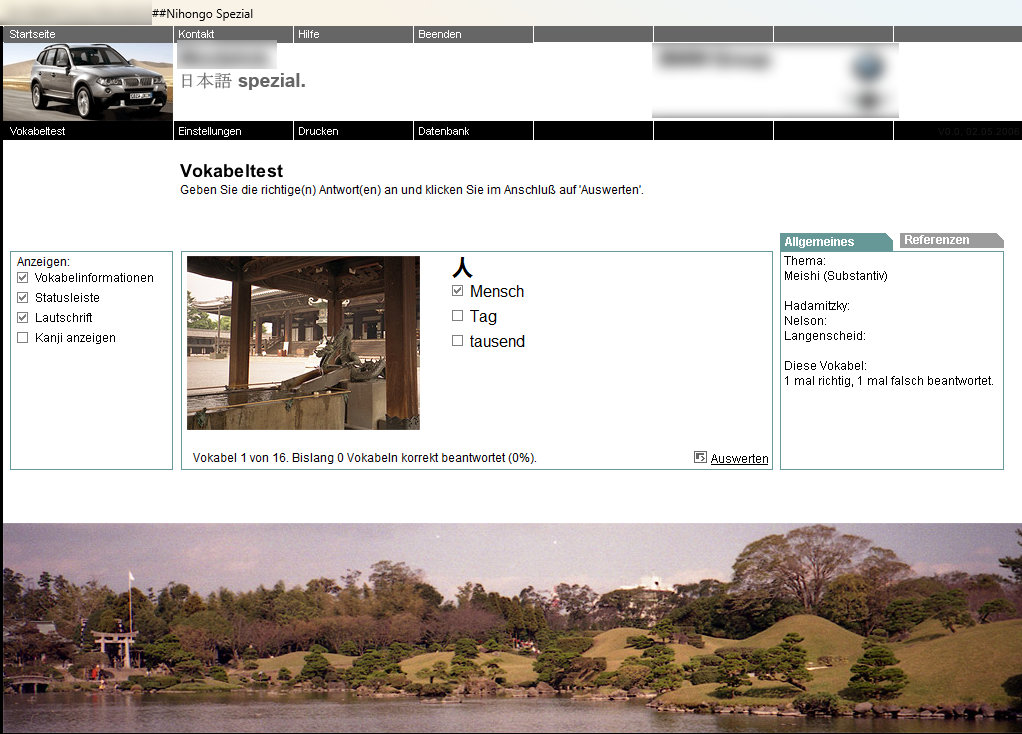Click the temple photo thumbnail
This screenshot has height=734, width=1022.
pyautogui.click(x=303, y=342)
